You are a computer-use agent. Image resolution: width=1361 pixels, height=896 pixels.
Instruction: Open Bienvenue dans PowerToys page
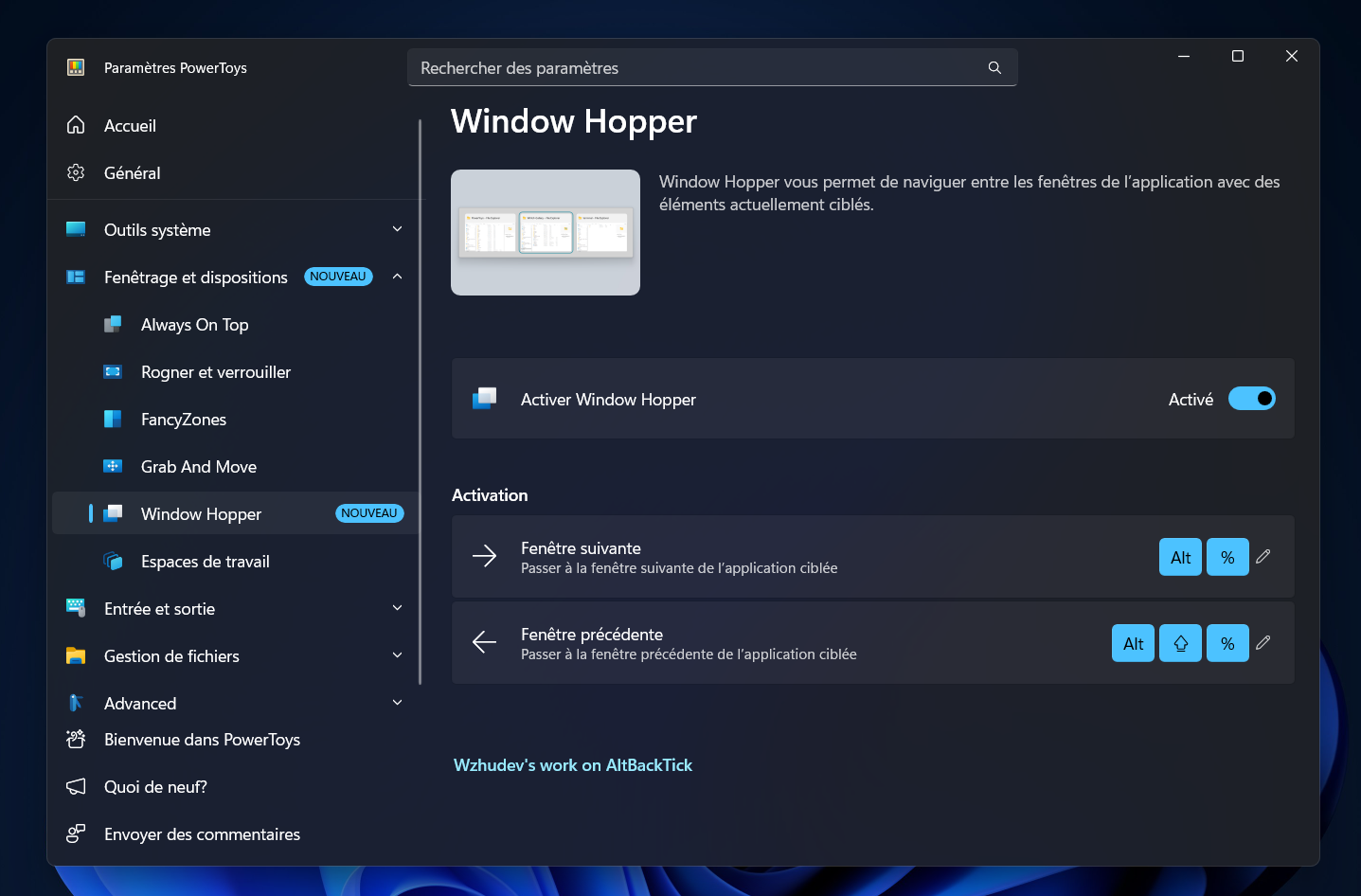click(x=235, y=739)
